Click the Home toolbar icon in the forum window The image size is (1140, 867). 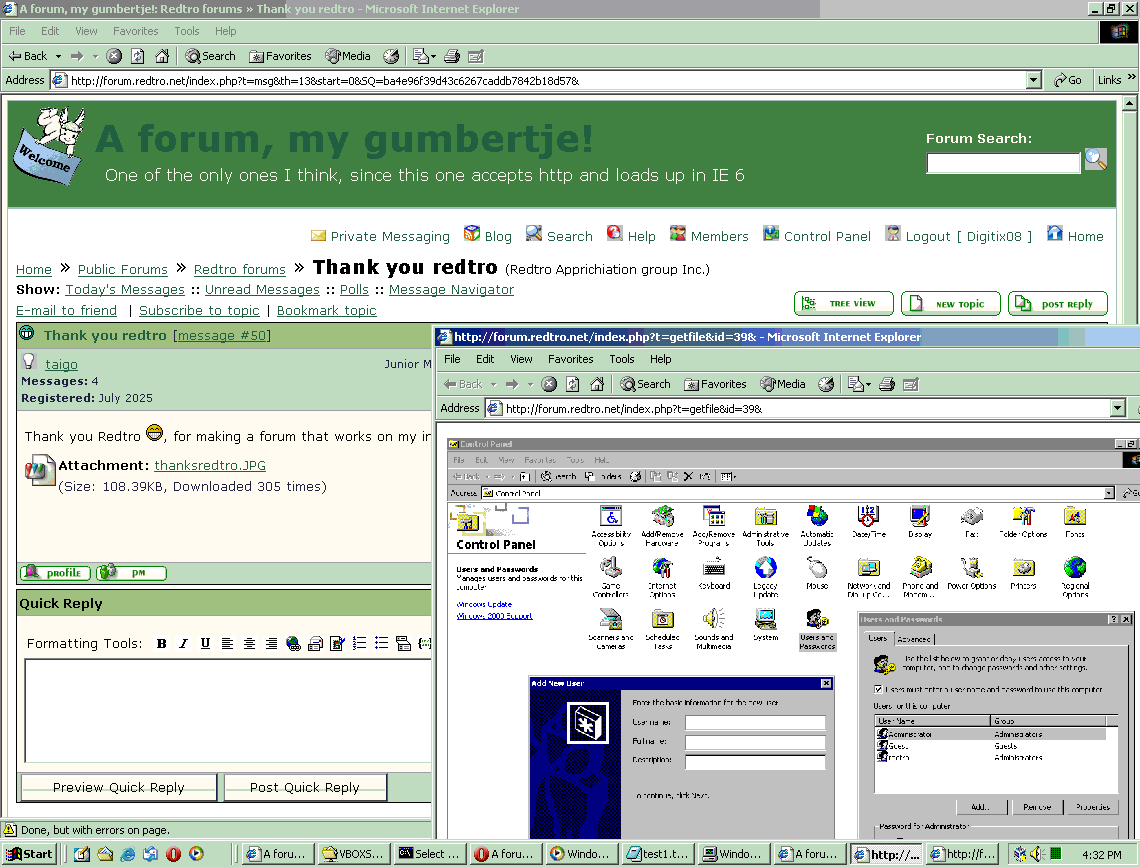click(x=162, y=56)
